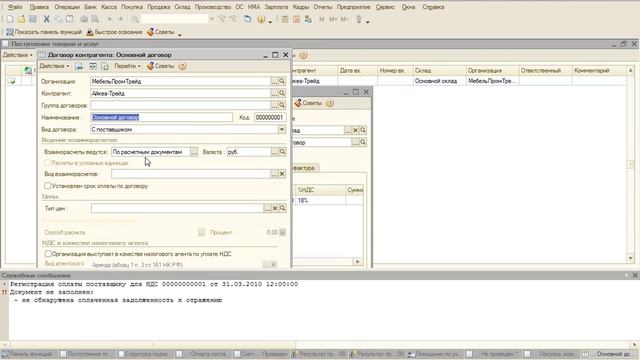
Task: Open the magnifier lookup for 'Тип цен' field
Action: tap(282, 208)
